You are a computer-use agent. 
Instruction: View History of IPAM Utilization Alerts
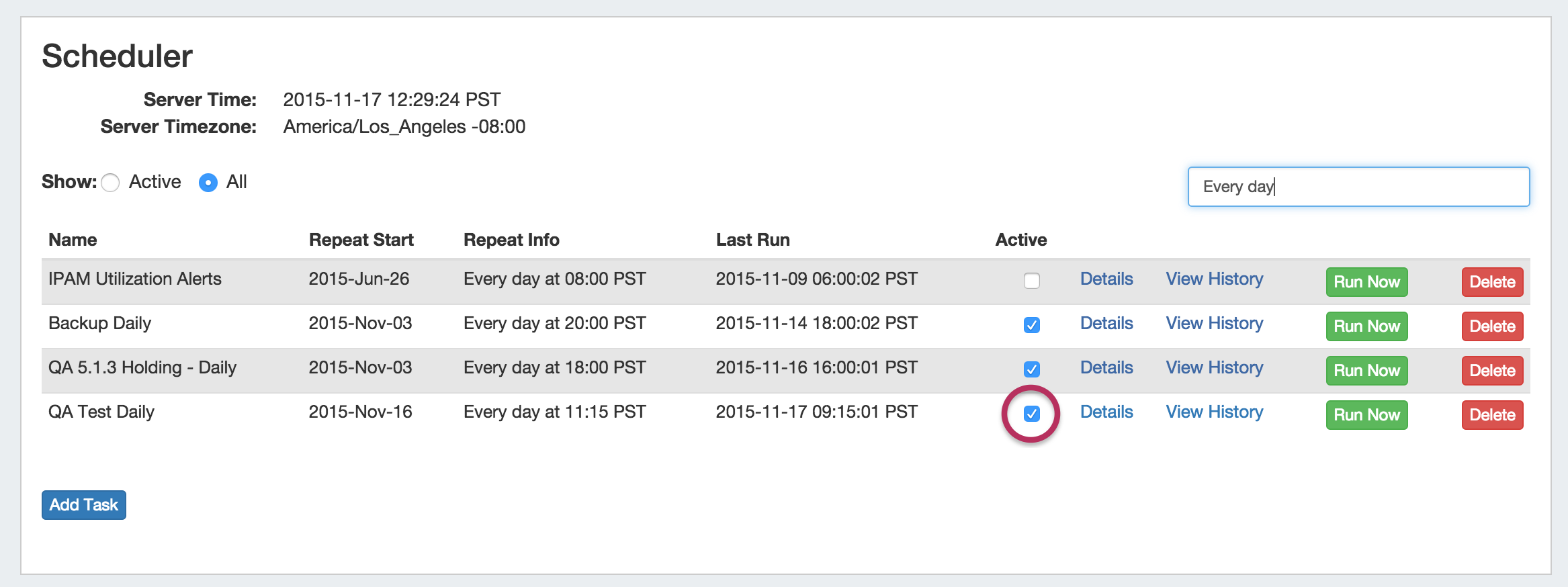click(1214, 279)
